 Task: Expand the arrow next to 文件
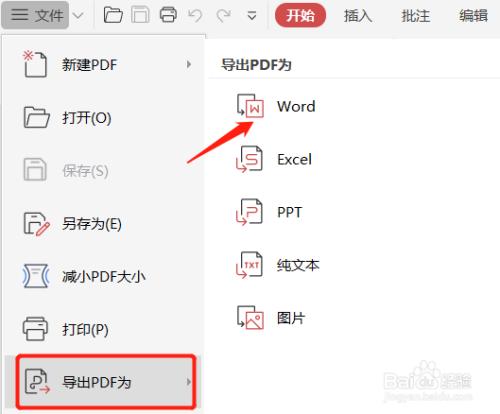pyautogui.click(x=78, y=15)
